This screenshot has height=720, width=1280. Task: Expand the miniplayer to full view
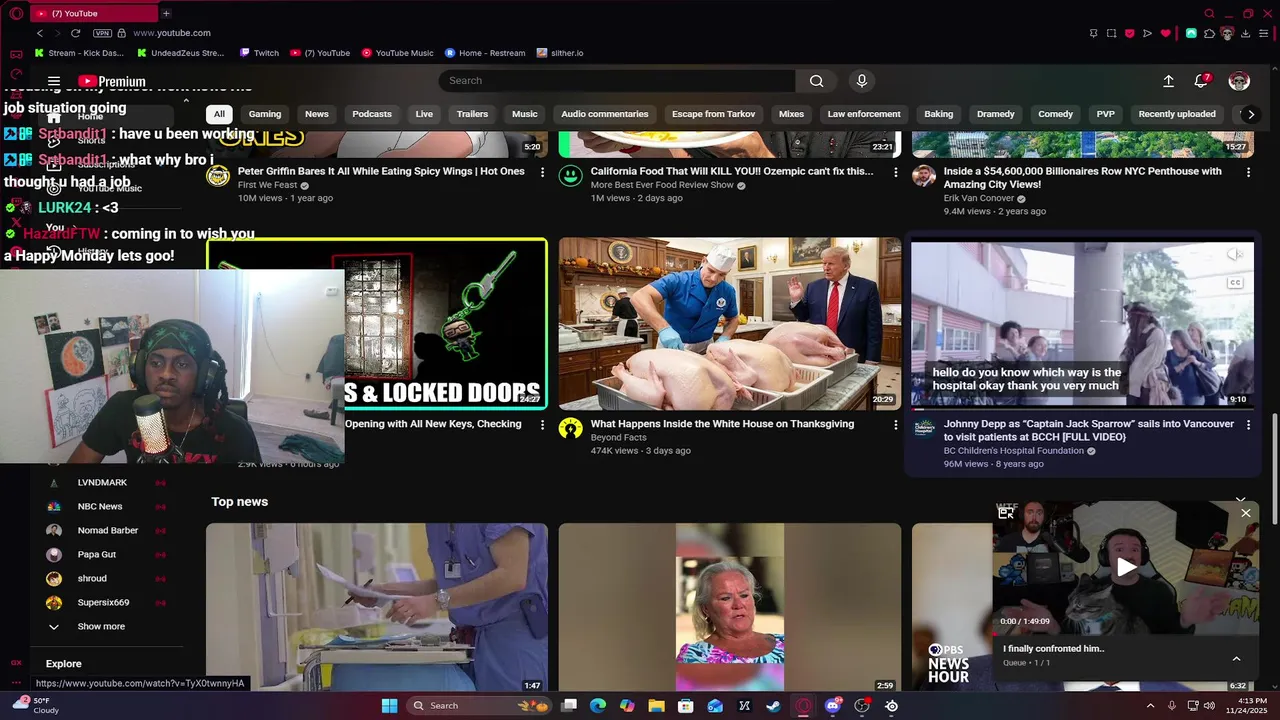coord(1006,513)
